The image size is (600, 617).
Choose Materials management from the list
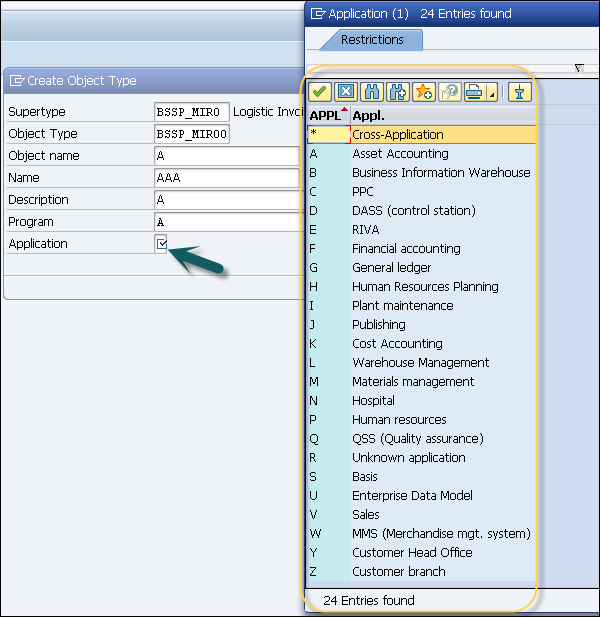(413, 382)
